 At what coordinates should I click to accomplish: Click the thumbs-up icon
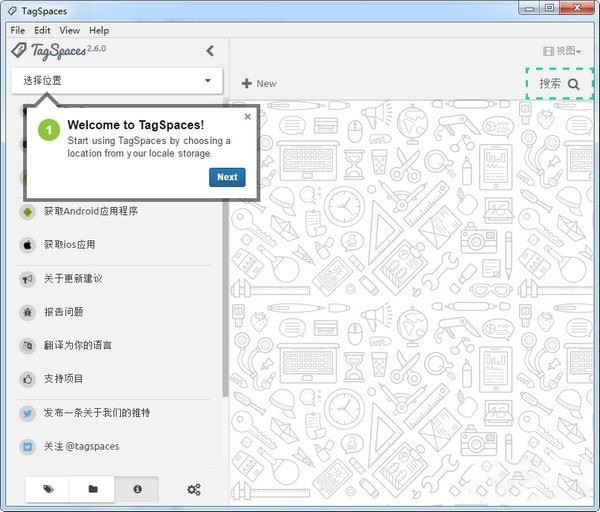(x=28, y=379)
